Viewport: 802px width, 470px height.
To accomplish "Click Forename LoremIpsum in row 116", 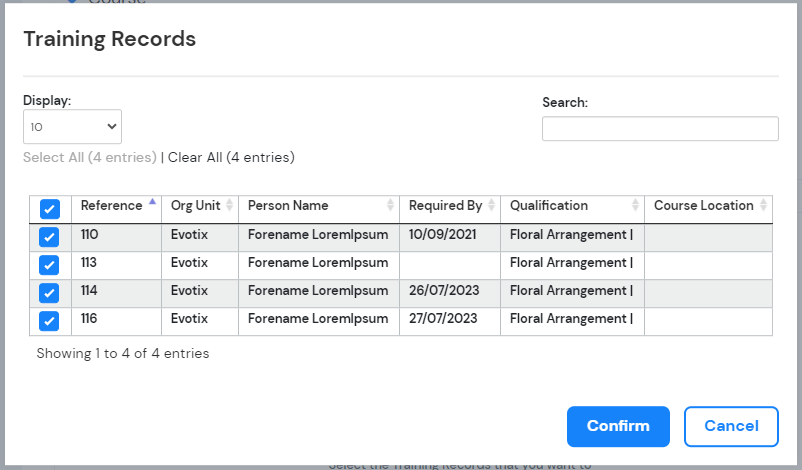I will click(318, 319).
